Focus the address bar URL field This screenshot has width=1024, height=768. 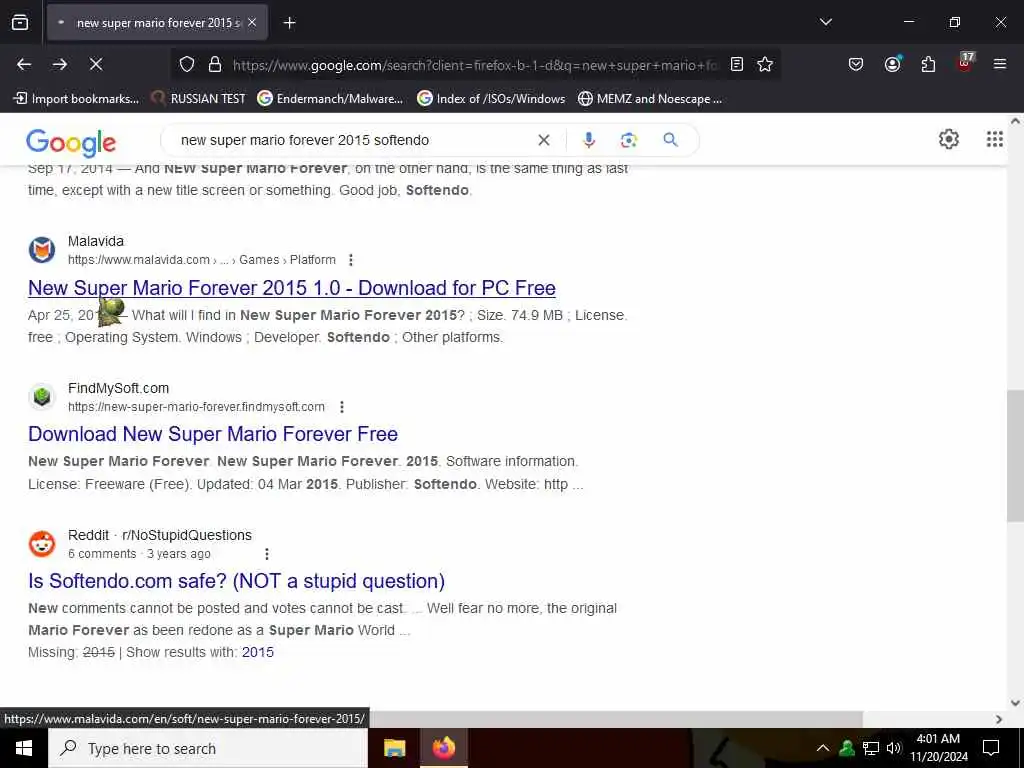click(x=475, y=65)
